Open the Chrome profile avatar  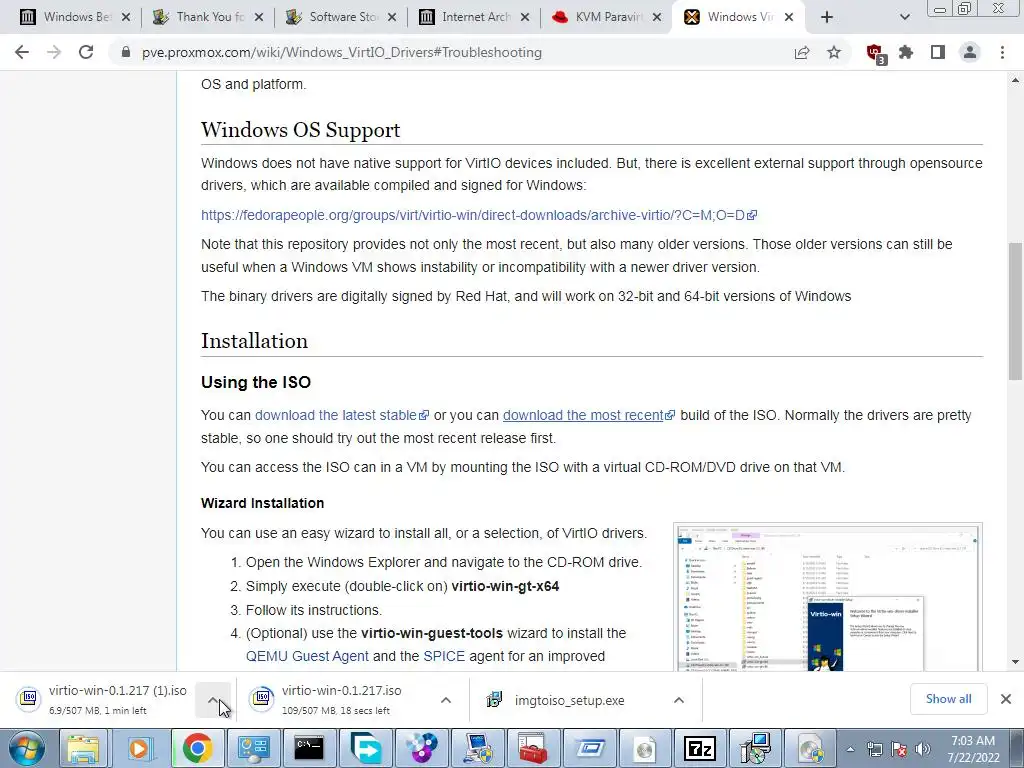(970, 52)
